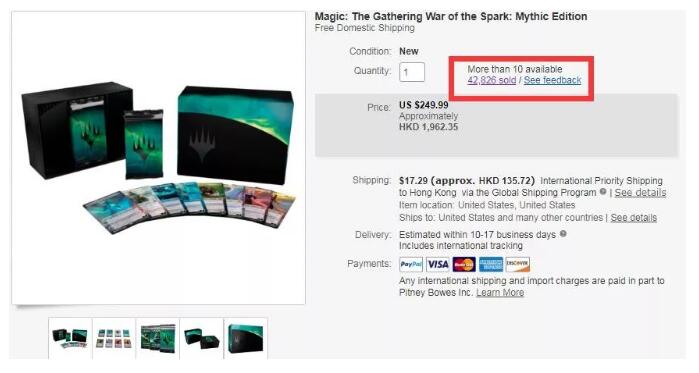Image resolution: width=699 pixels, height=373 pixels.
Task: Click the Quantity input field
Action: click(412, 72)
